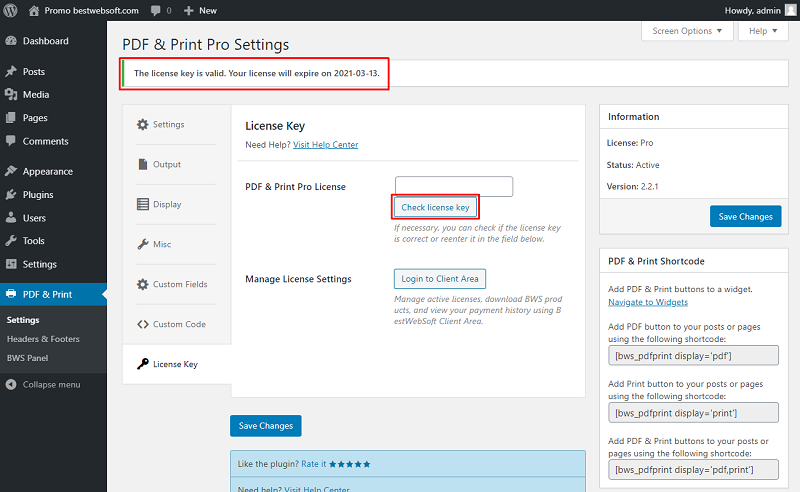
Task: Open the Custom Fields tab
Action: point(177,284)
